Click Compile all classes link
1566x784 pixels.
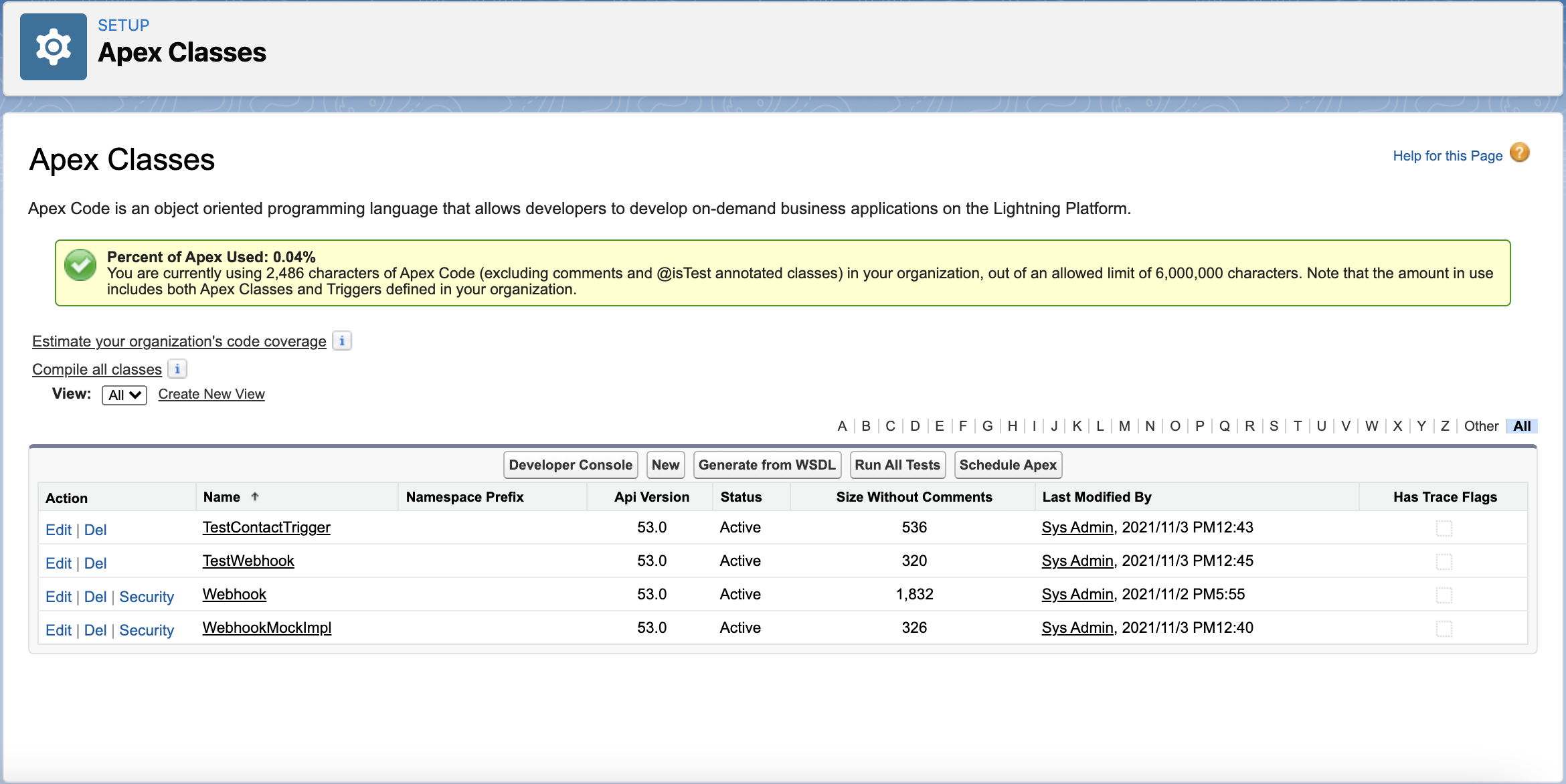[97, 369]
